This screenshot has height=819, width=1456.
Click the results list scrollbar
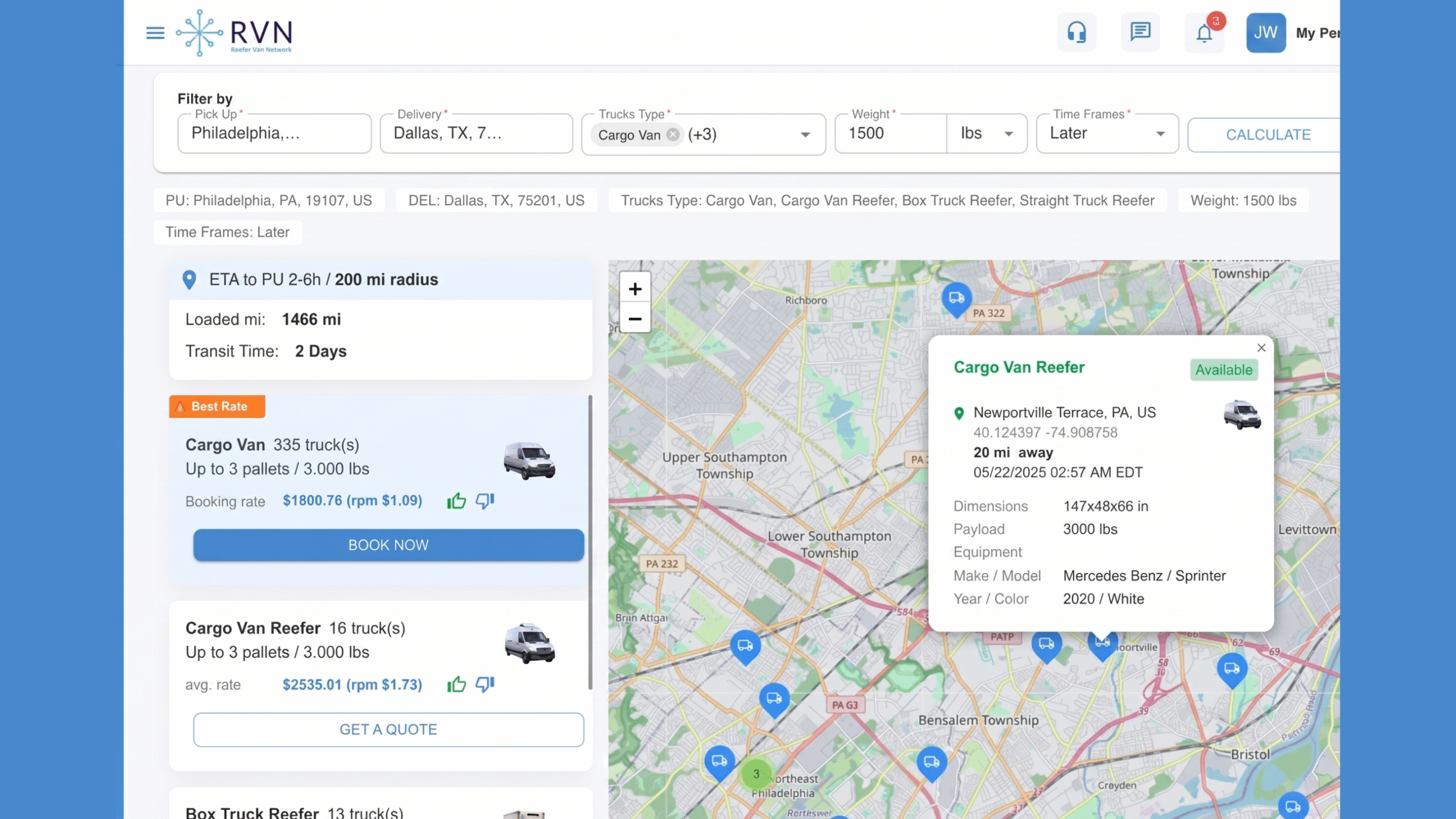point(590,543)
